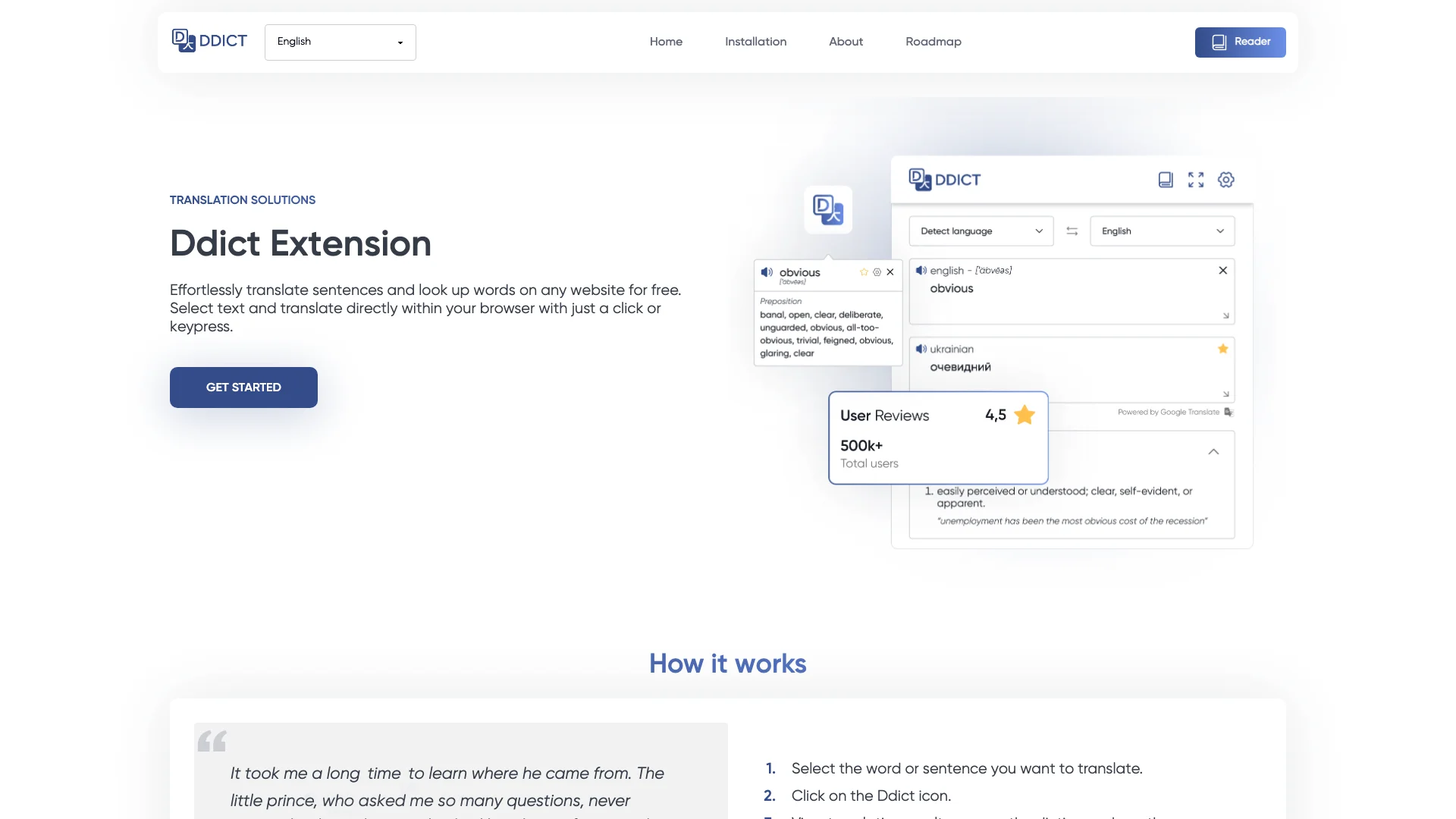Click the Ukrainian speaker pronunciation icon
This screenshot has width=1456, height=819.
click(921, 349)
